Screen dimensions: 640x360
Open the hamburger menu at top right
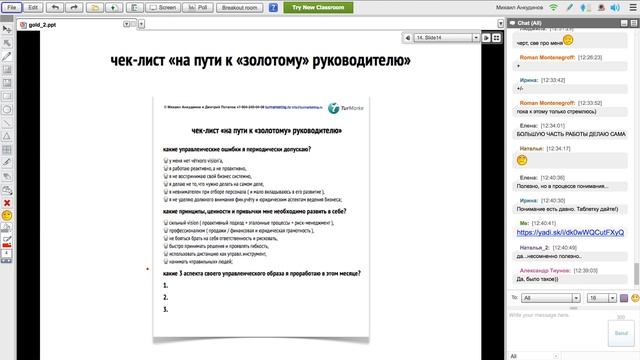click(633, 7)
